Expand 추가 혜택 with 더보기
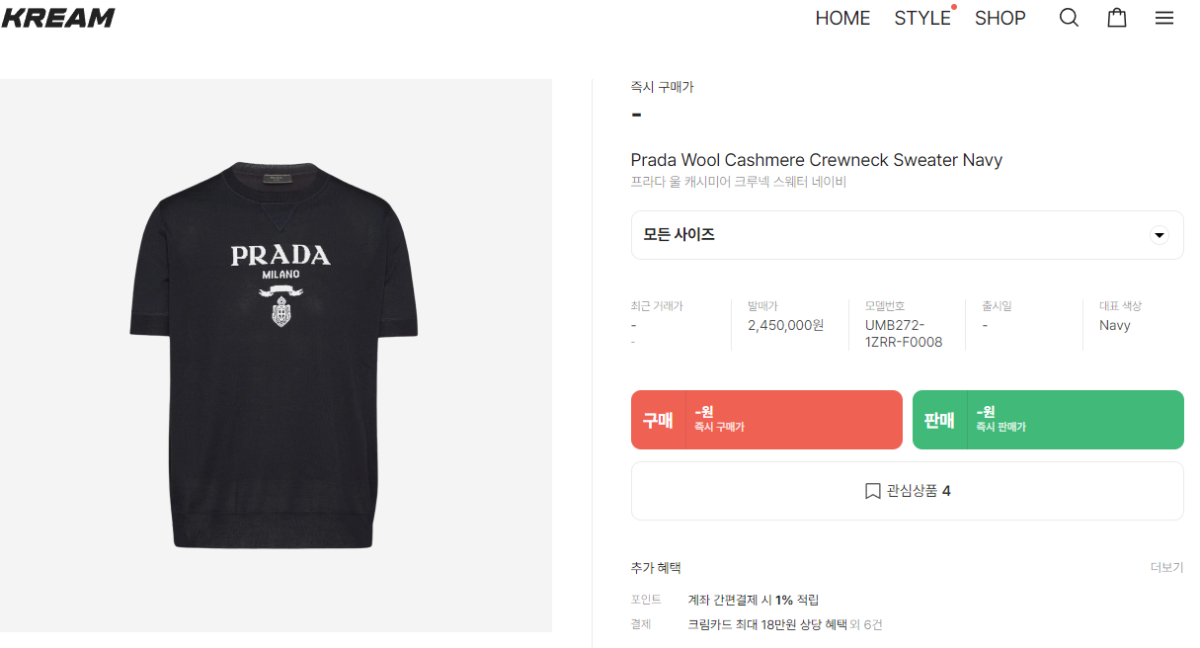 (x=1166, y=568)
